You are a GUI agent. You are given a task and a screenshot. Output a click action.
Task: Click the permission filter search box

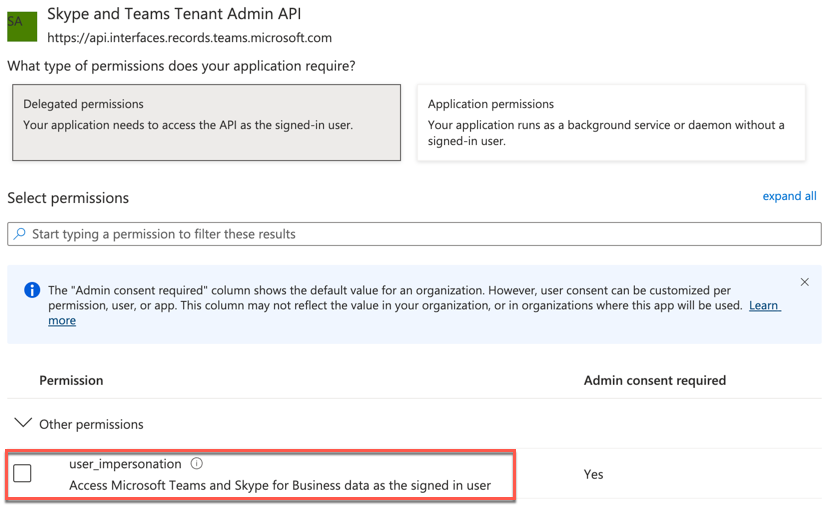coord(414,234)
